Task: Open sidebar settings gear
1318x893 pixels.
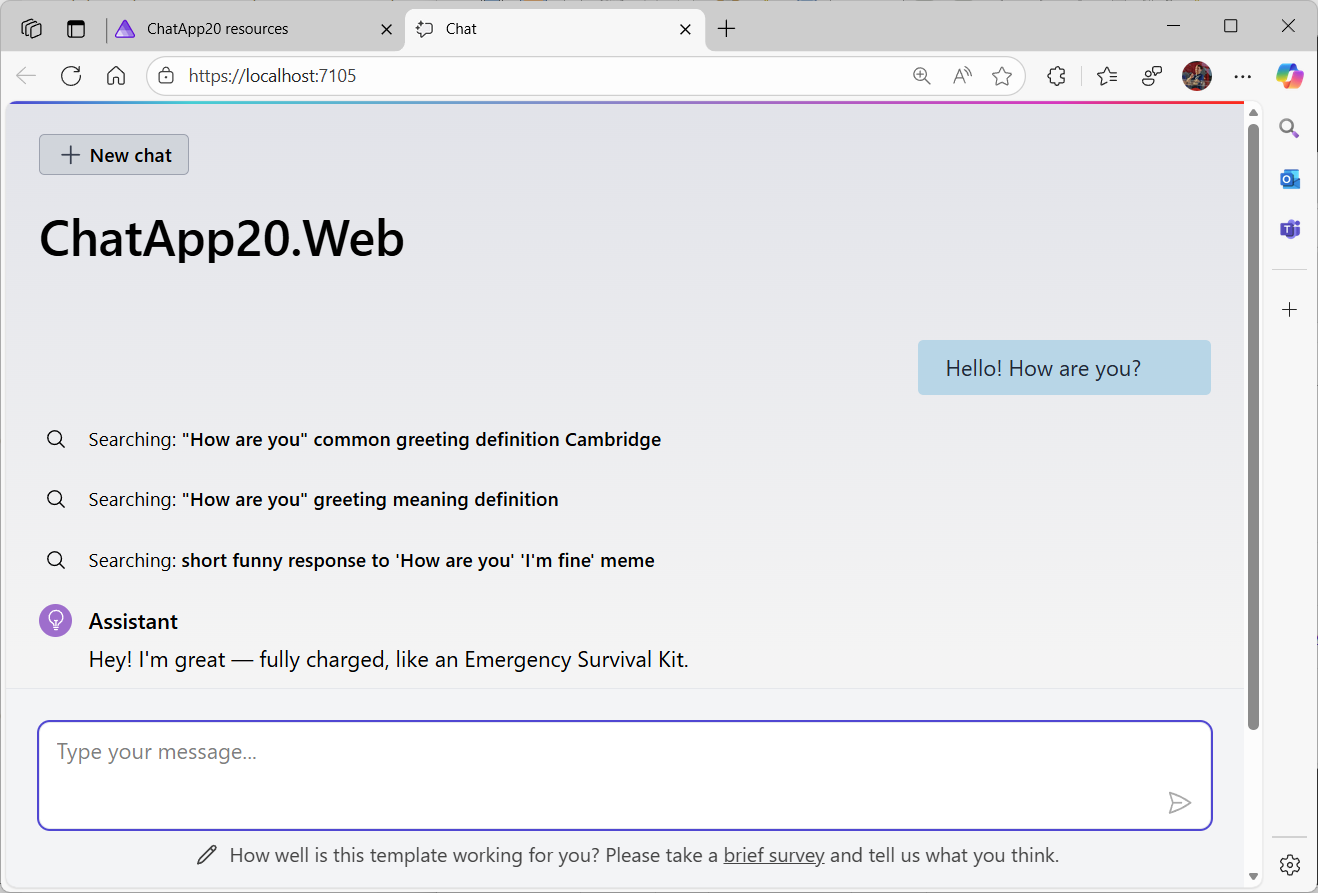Action: (1289, 864)
